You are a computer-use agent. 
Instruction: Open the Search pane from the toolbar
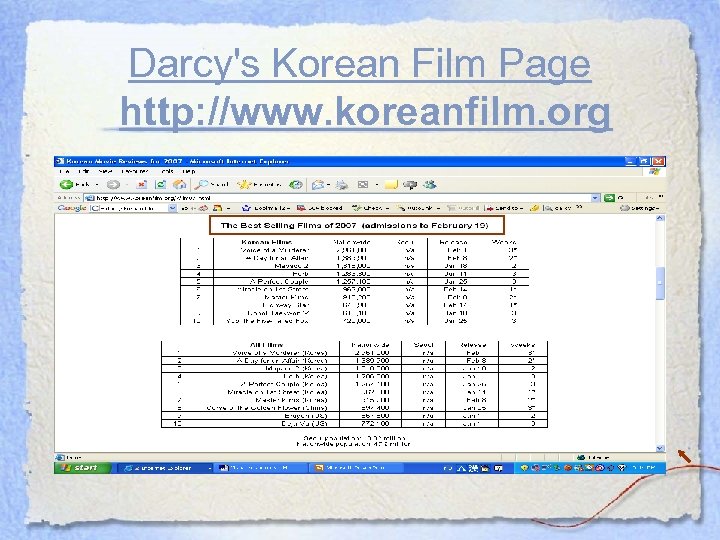click(211, 185)
